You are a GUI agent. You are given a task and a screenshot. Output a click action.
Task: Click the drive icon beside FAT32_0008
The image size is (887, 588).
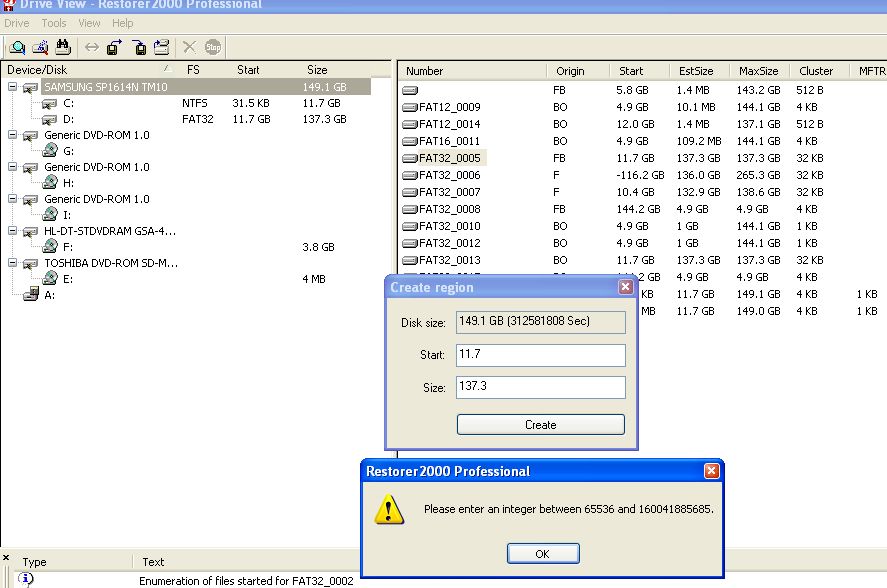click(x=410, y=209)
